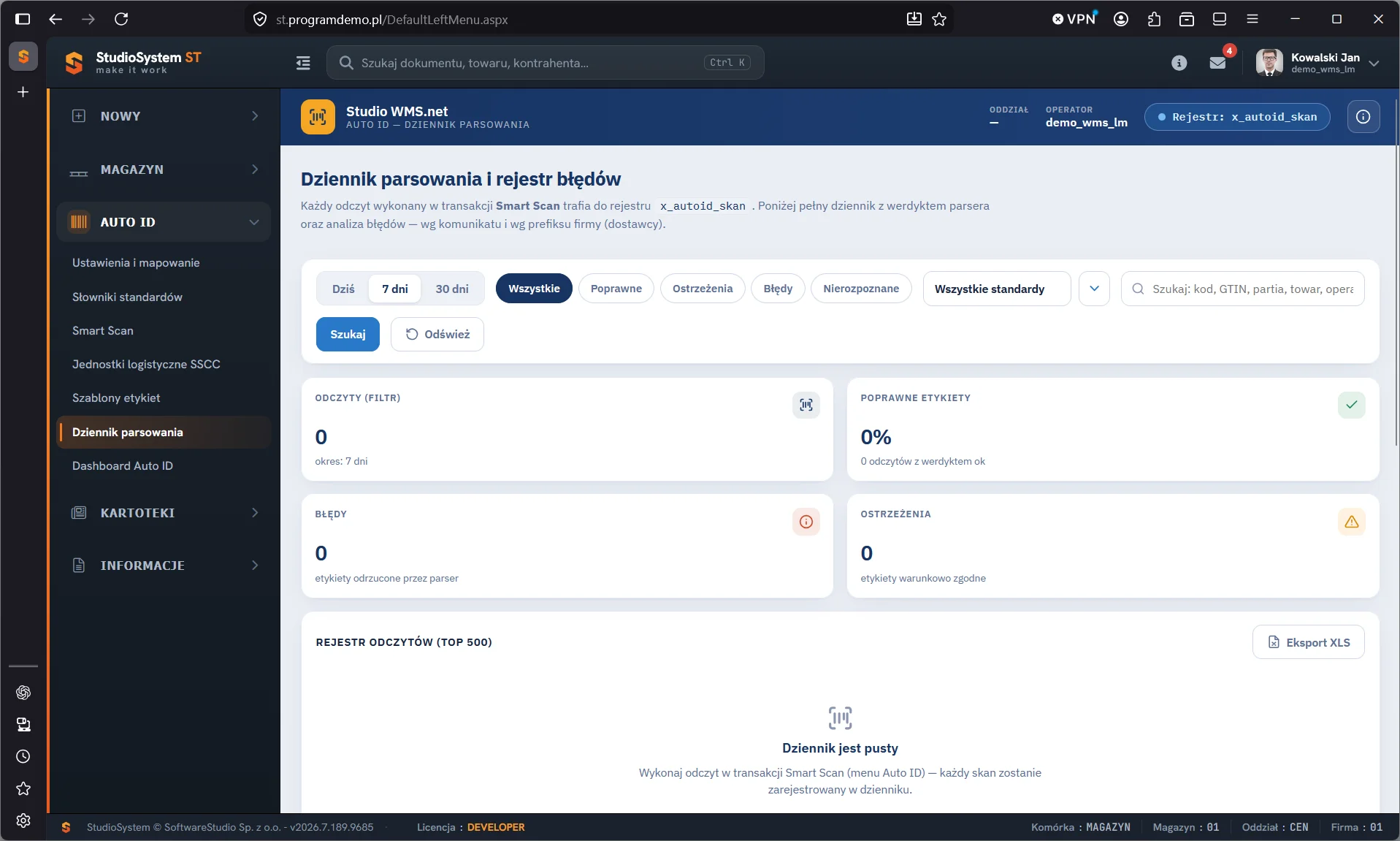Click the plus icon in the left rail
1400x841 pixels.
coord(23,92)
